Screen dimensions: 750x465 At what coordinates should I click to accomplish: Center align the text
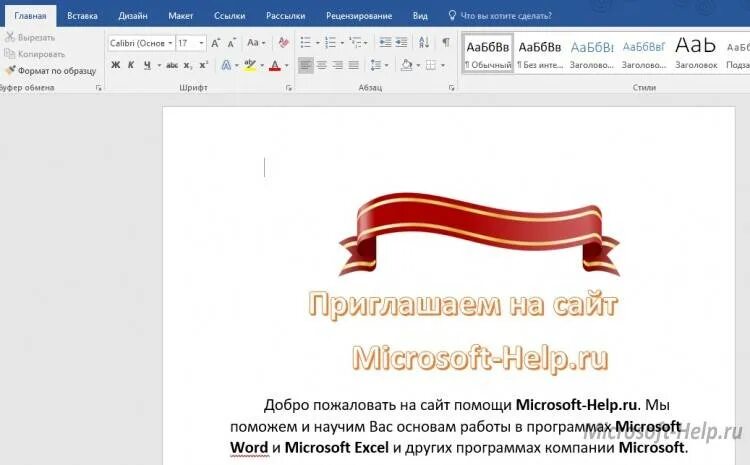(322, 65)
